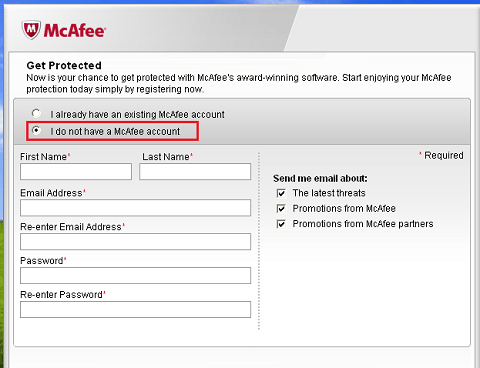Click into the first Email Address text box
This screenshot has width=480, height=368.
click(x=135, y=208)
